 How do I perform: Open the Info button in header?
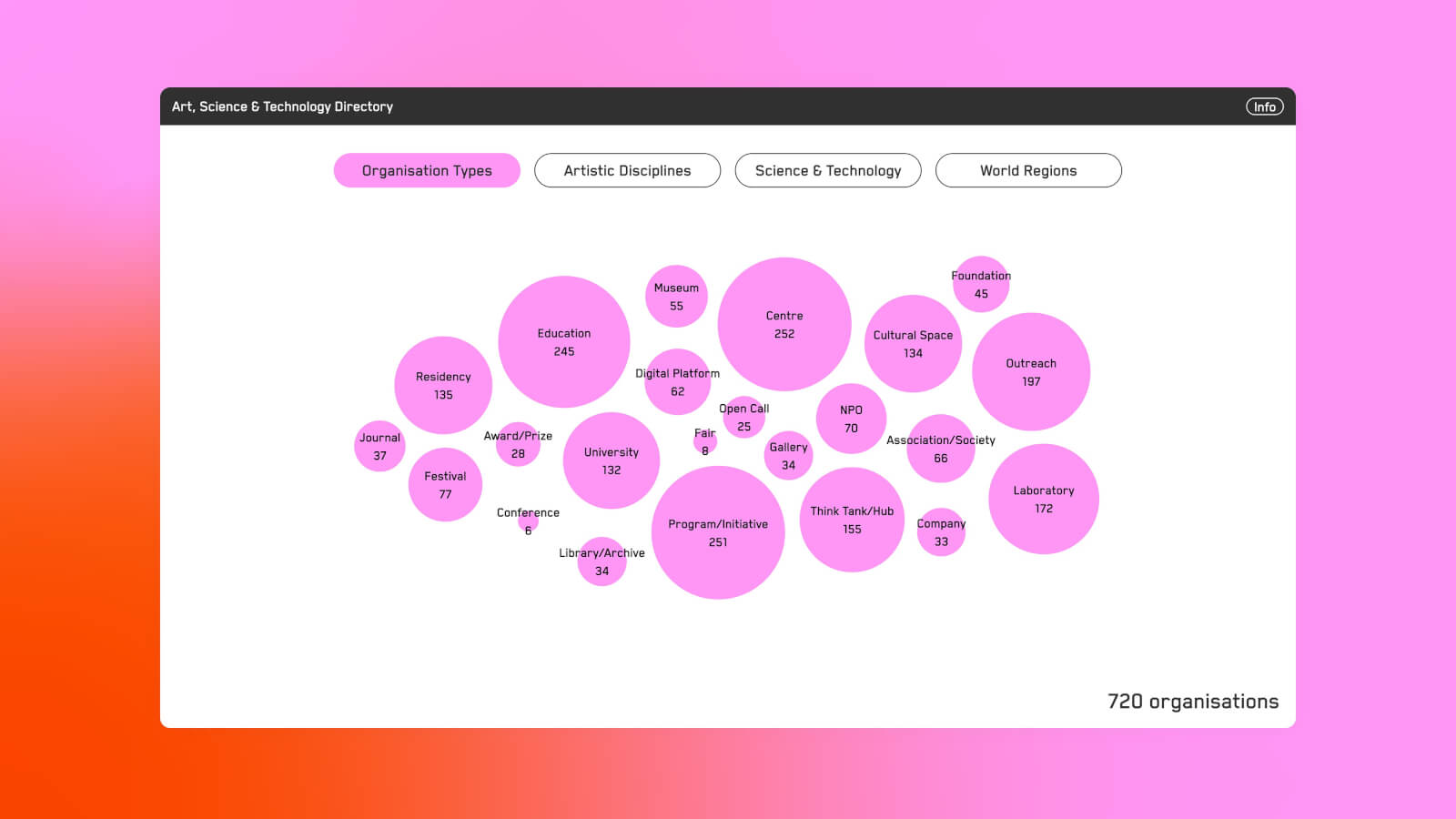point(1264,106)
